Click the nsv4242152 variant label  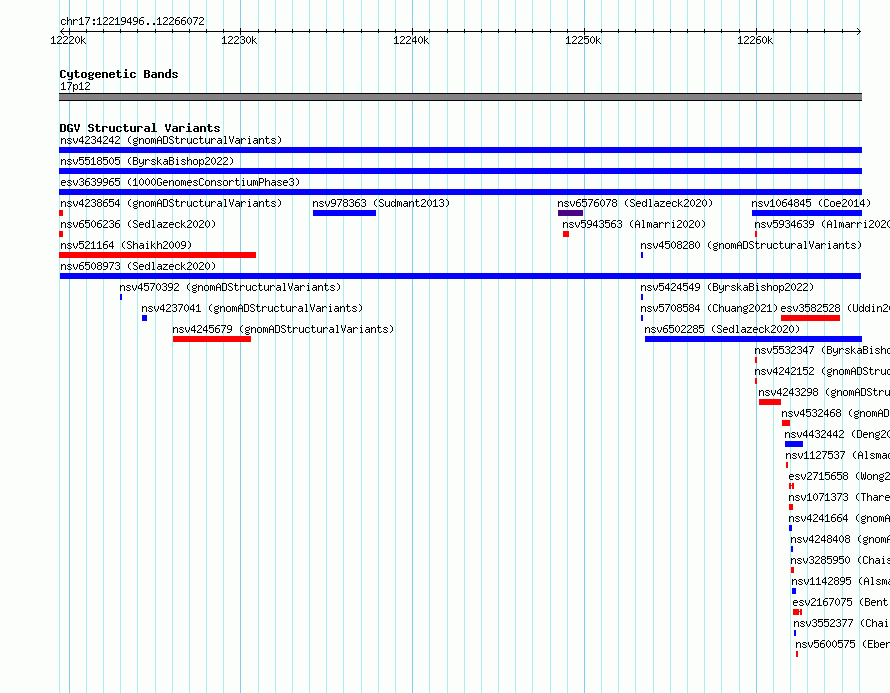(x=822, y=371)
